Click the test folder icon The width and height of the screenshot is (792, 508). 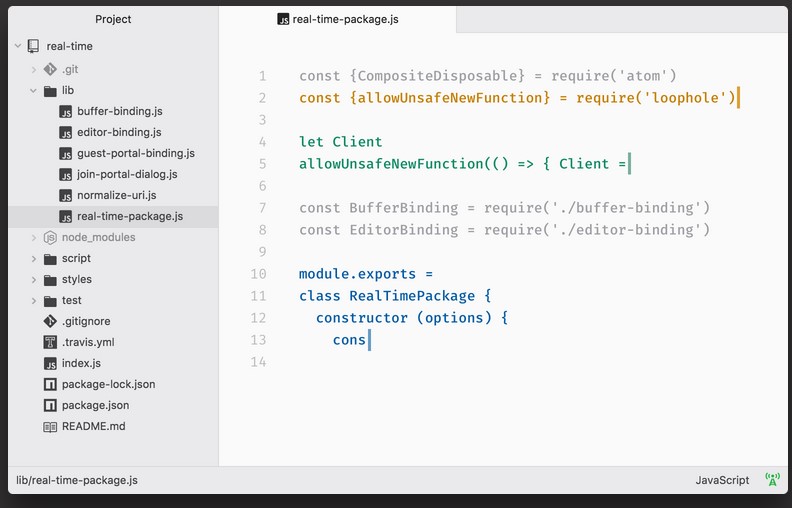point(50,301)
